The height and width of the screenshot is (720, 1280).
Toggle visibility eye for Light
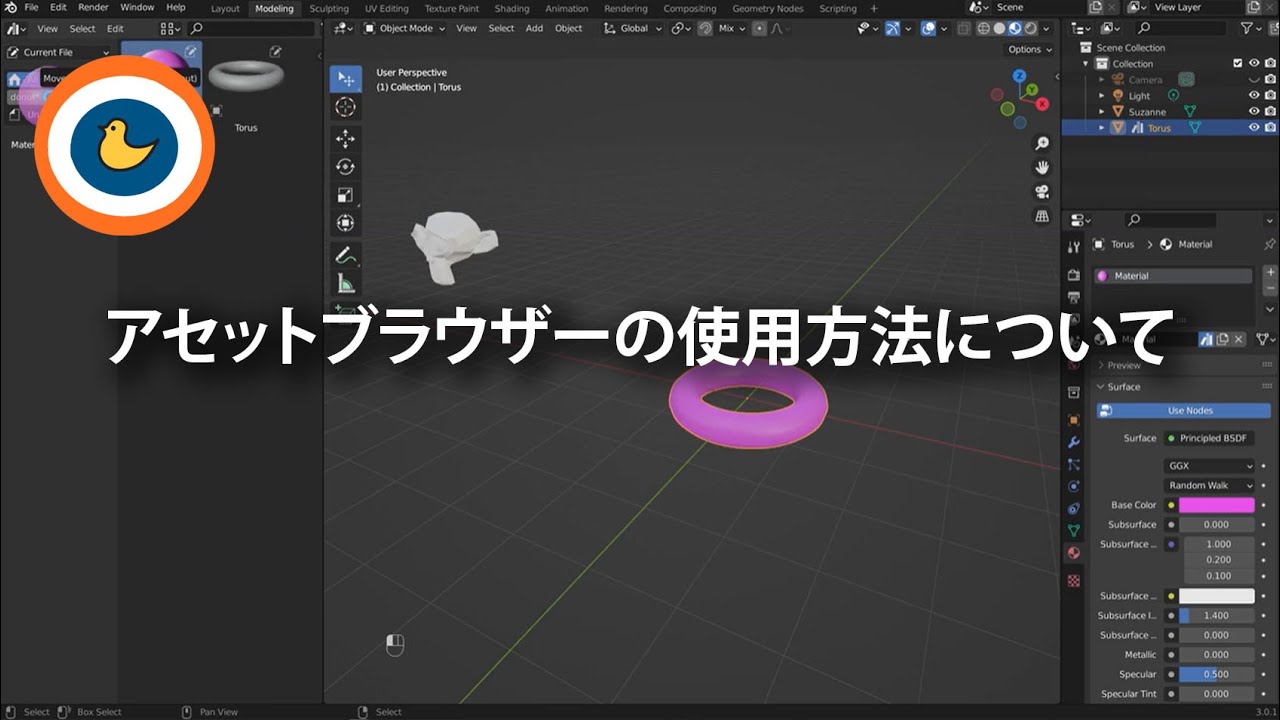[x=1254, y=96]
